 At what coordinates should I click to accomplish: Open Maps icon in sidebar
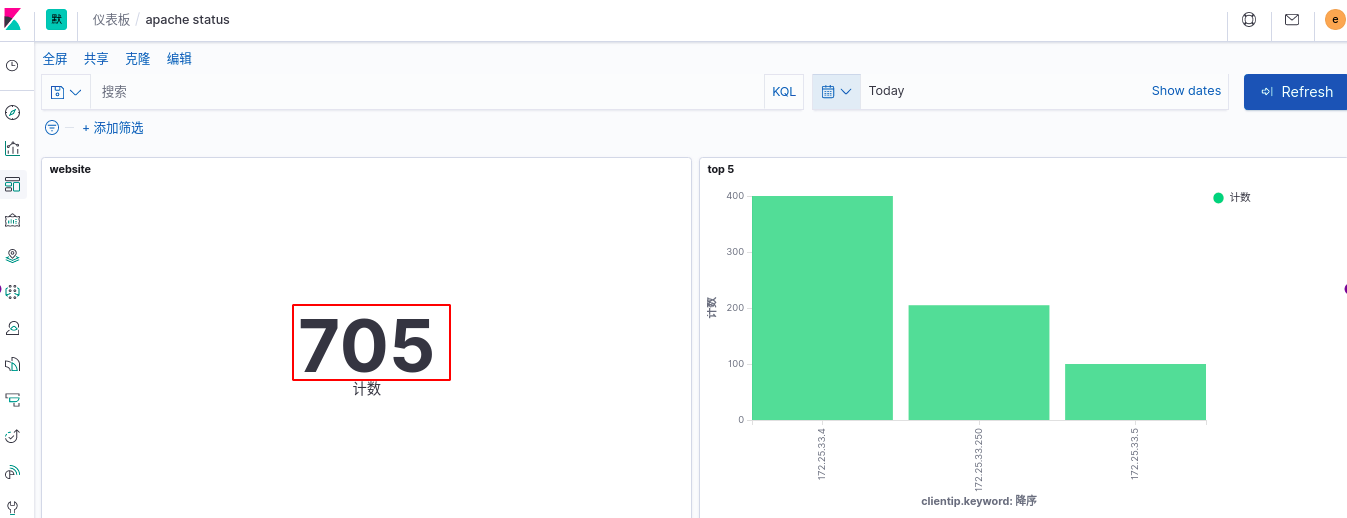[x=12, y=256]
